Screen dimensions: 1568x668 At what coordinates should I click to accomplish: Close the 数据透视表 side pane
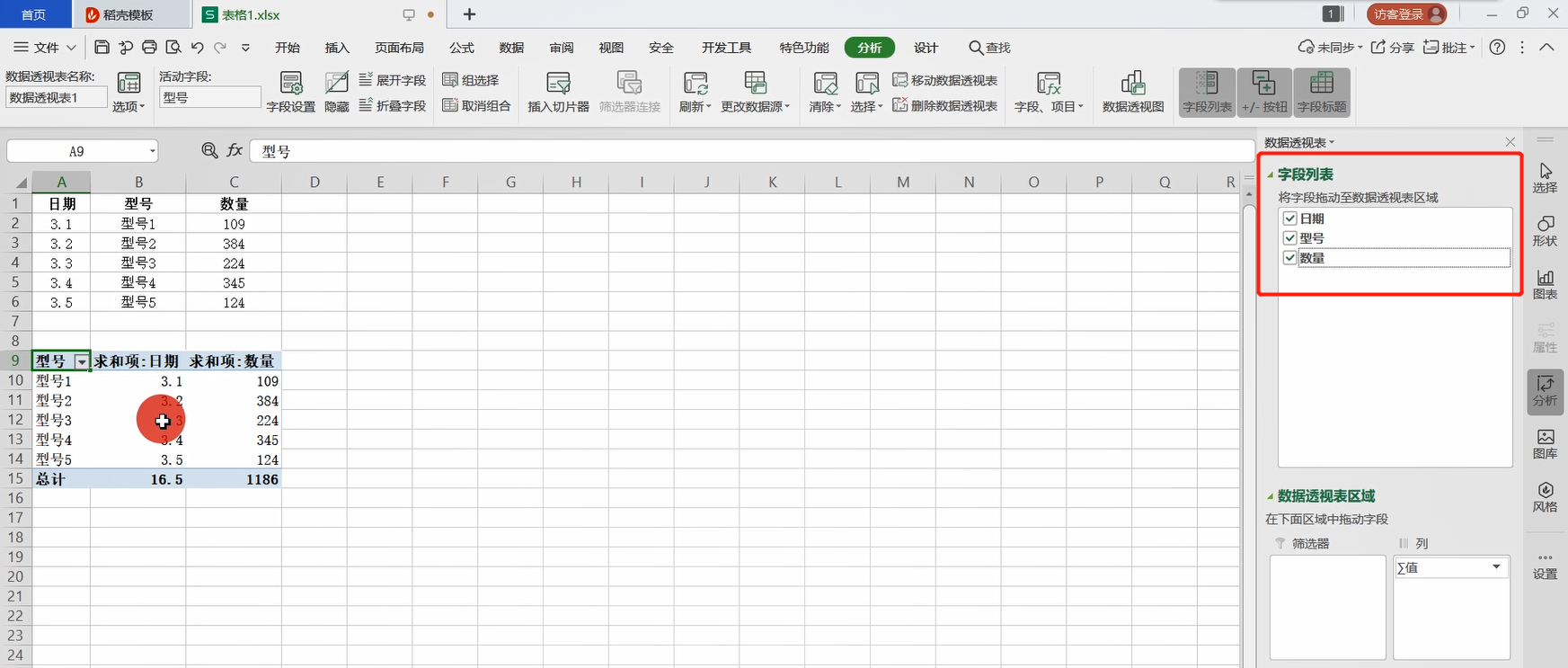(1510, 142)
